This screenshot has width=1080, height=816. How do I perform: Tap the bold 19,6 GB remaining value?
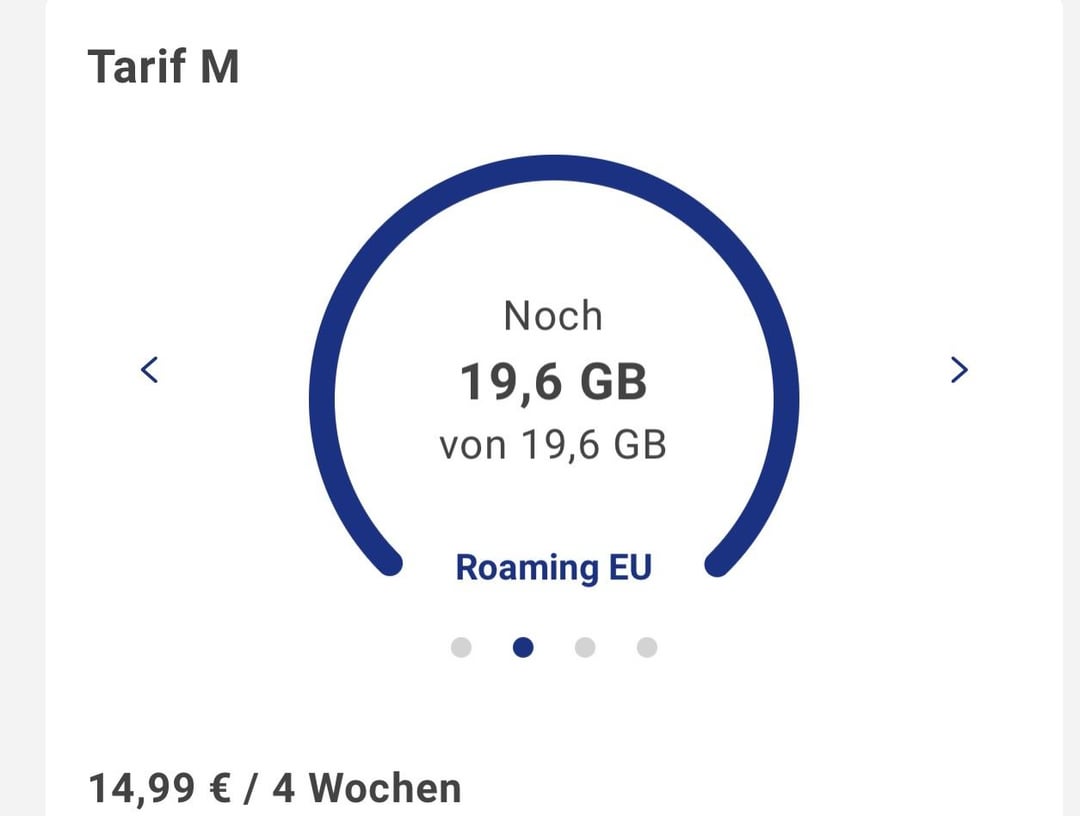[x=553, y=383]
